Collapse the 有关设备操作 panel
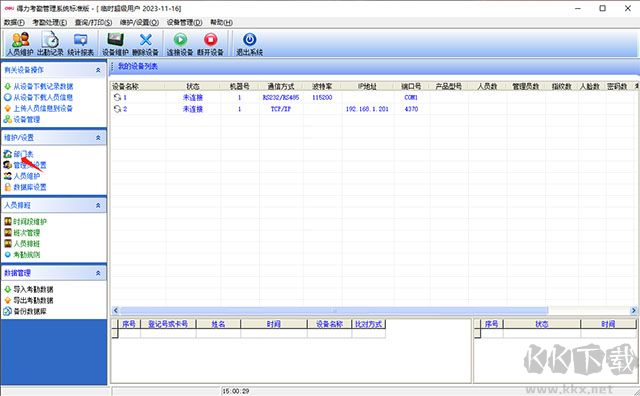The image size is (640, 396). [98, 70]
